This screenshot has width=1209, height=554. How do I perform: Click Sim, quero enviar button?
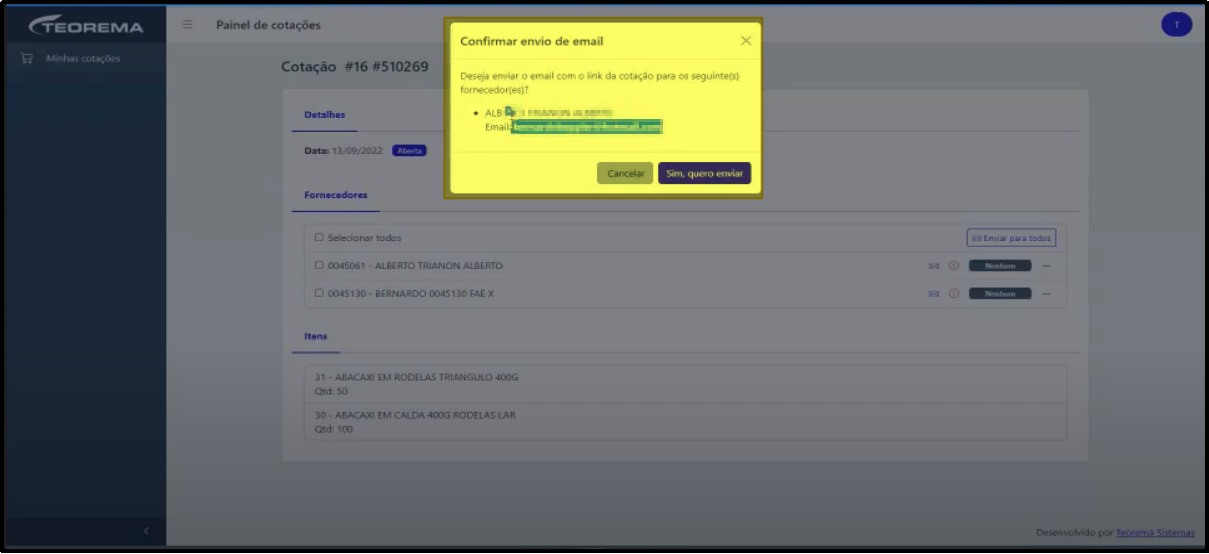click(704, 173)
